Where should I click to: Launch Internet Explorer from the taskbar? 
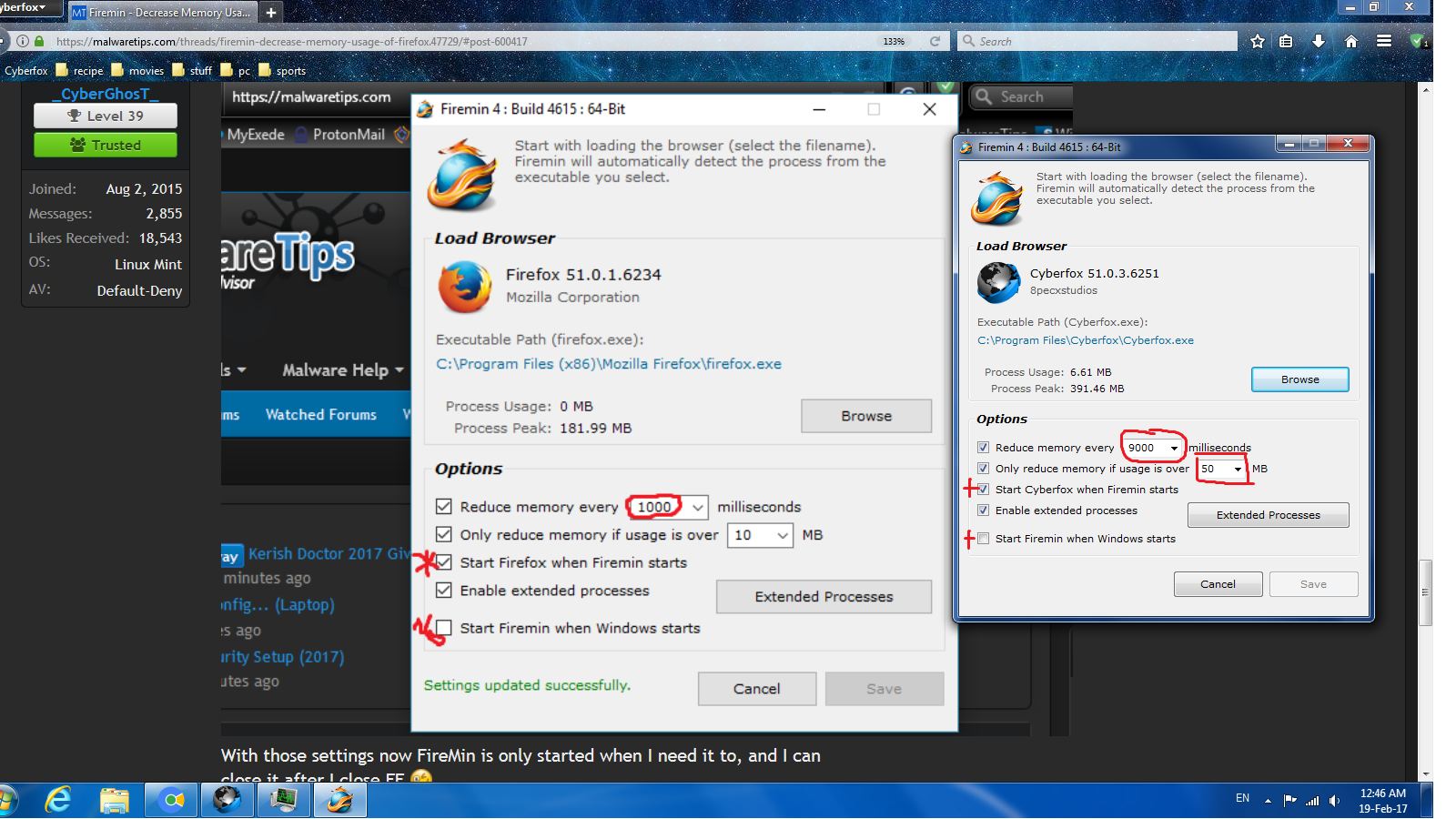58,800
